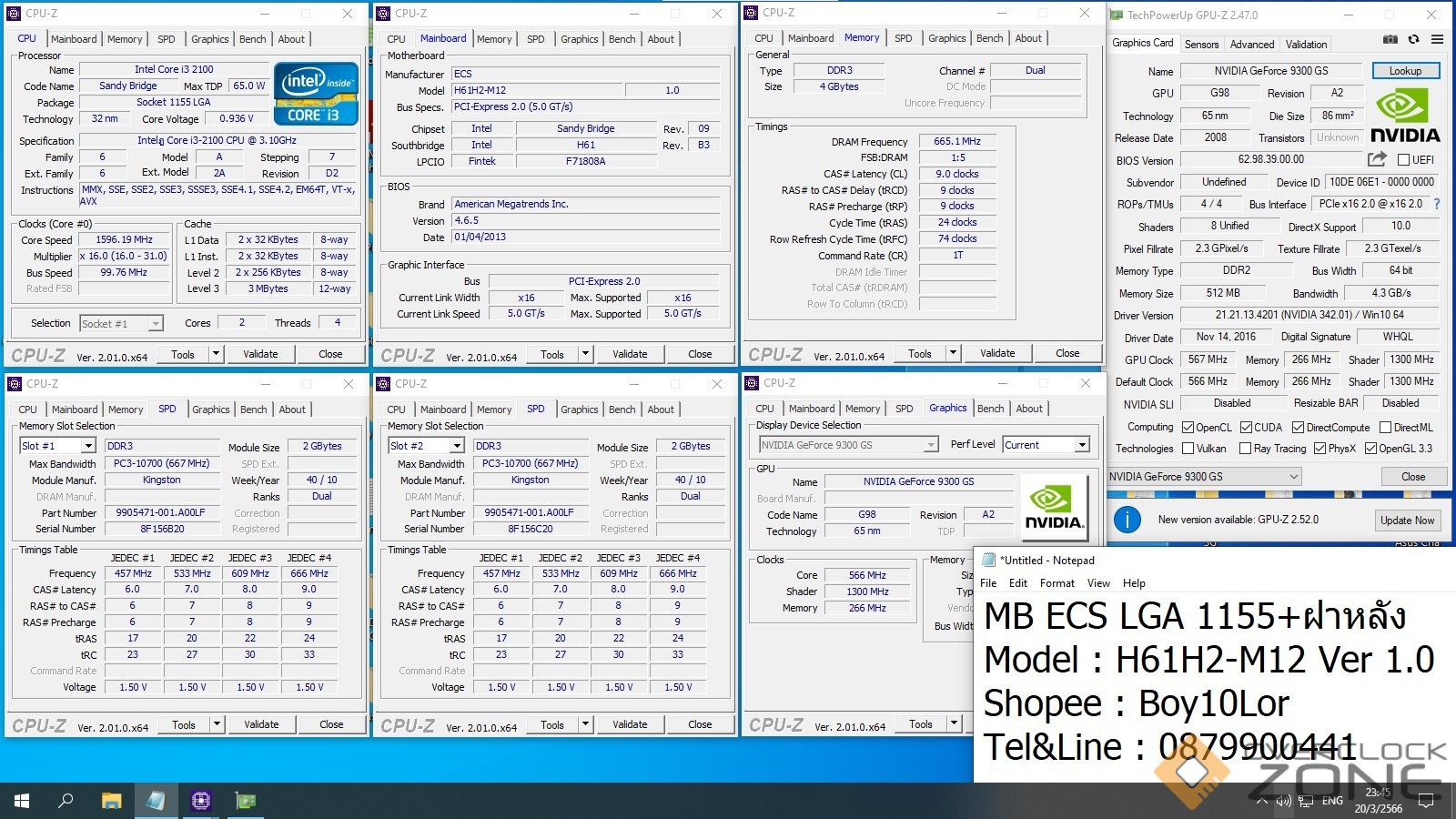This screenshot has width=1456, height=819.
Task: Expand the Perf Level Current dropdown
Action: point(1081,445)
